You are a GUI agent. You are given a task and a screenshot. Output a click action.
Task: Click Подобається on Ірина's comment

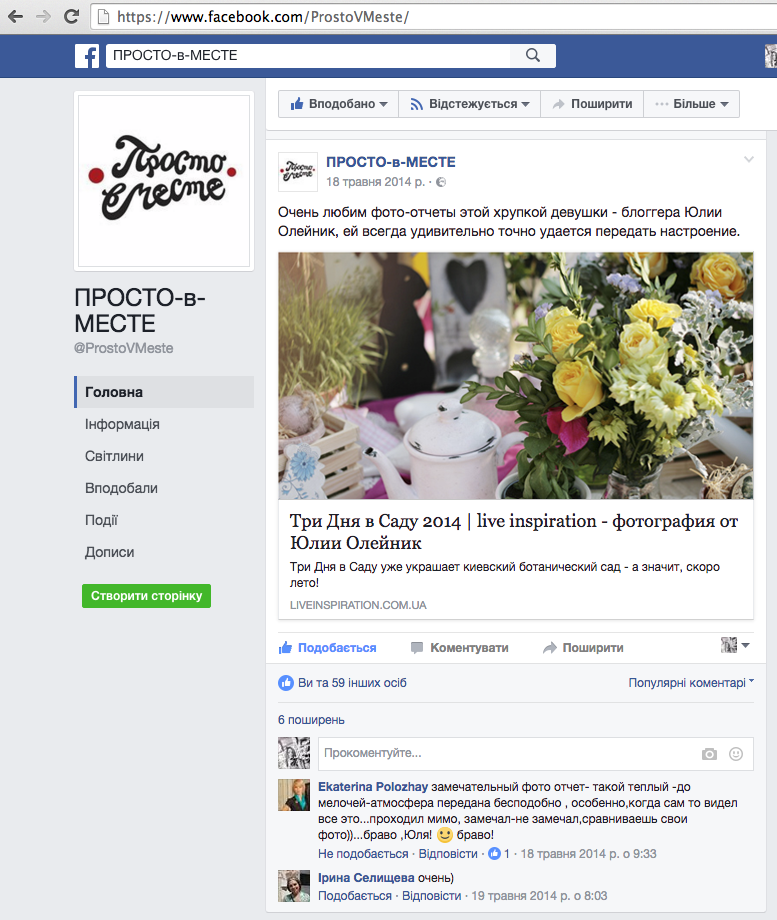click(x=355, y=896)
